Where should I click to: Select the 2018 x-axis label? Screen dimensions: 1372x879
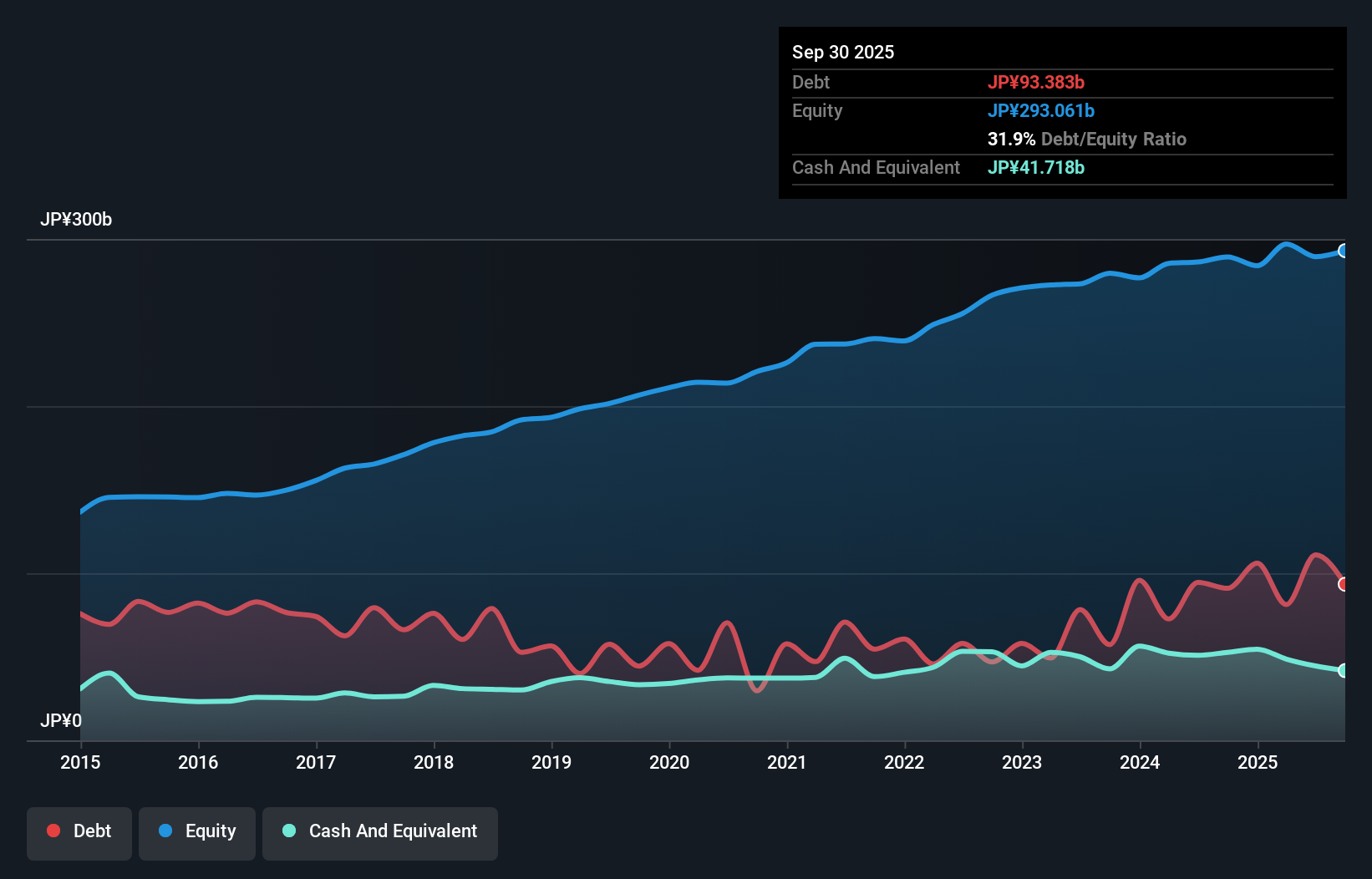tap(434, 762)
